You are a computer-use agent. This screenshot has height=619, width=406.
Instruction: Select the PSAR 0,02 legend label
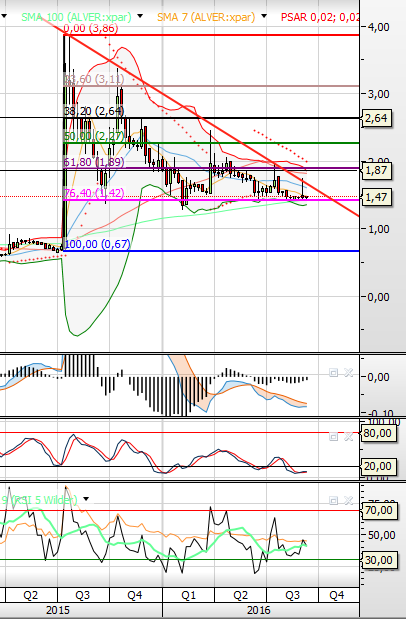pyautogui.click(x=320, y=17)
